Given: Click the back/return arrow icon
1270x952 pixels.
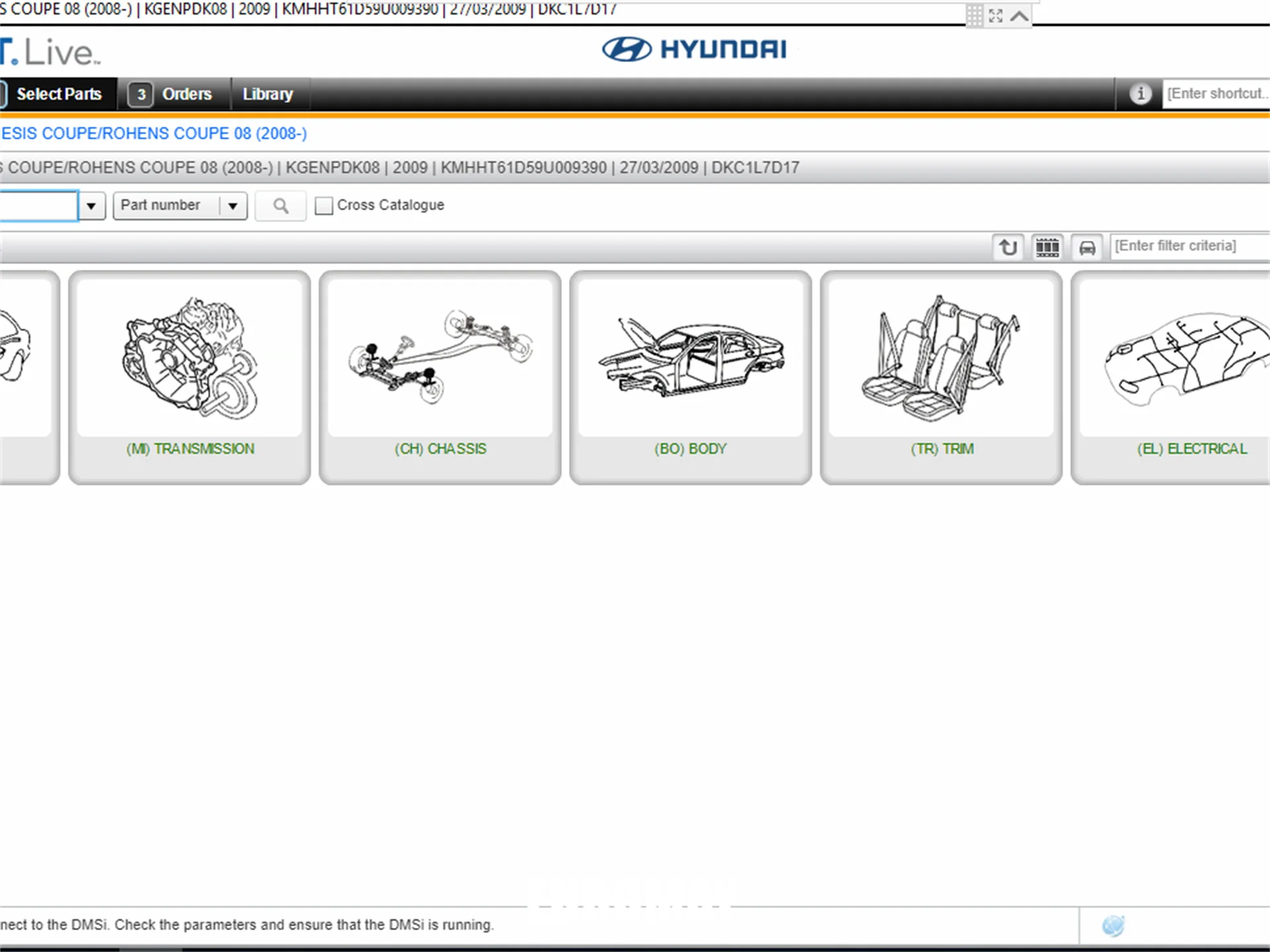Looking at the screenshot, I should 1008,247.
